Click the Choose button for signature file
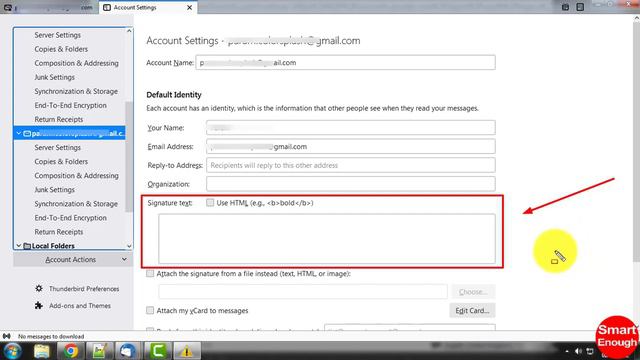The image size is (640, 360). 473,292
